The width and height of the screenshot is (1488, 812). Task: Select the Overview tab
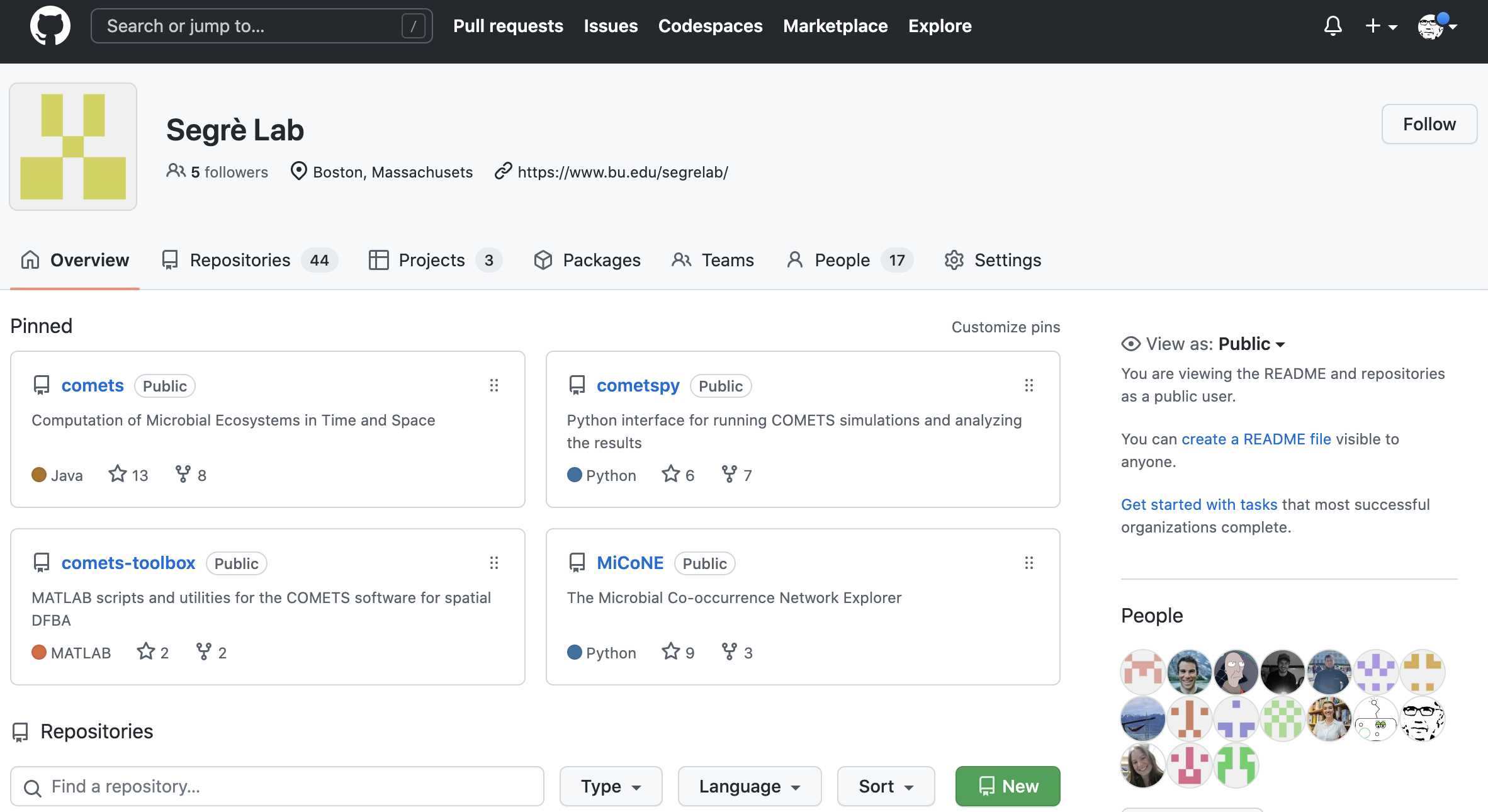pyautogui.click(x=75, y=260)
